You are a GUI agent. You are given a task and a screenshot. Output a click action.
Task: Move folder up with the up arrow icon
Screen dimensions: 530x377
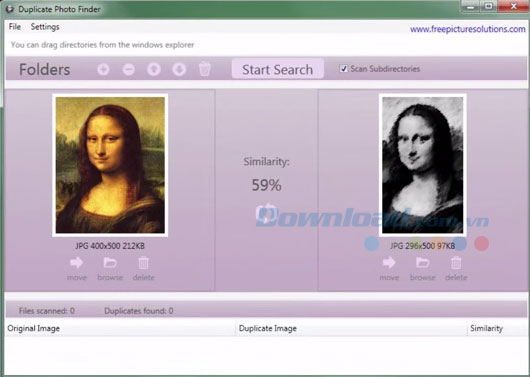(x=154, y=69)
